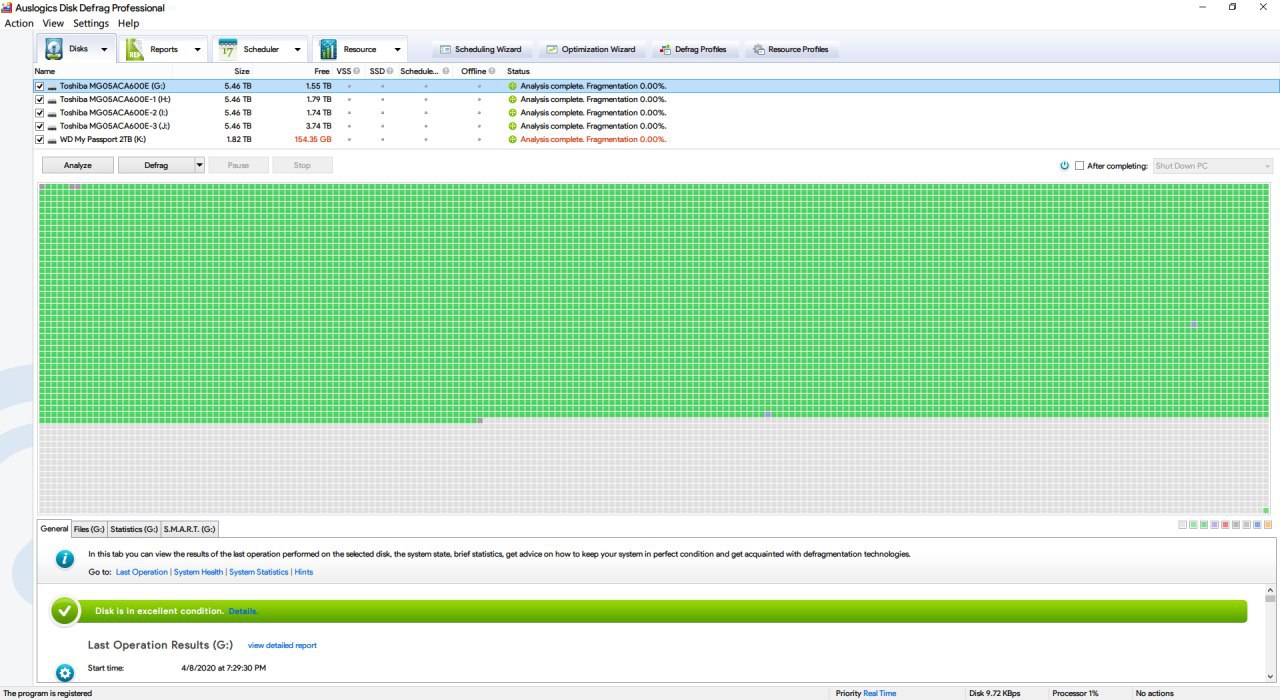Viewport: 1280px width, 700px height.
Task: Uncheck the Toshiba MG05ACA600E-3 (J:) disk
Action: pos(40,126)
